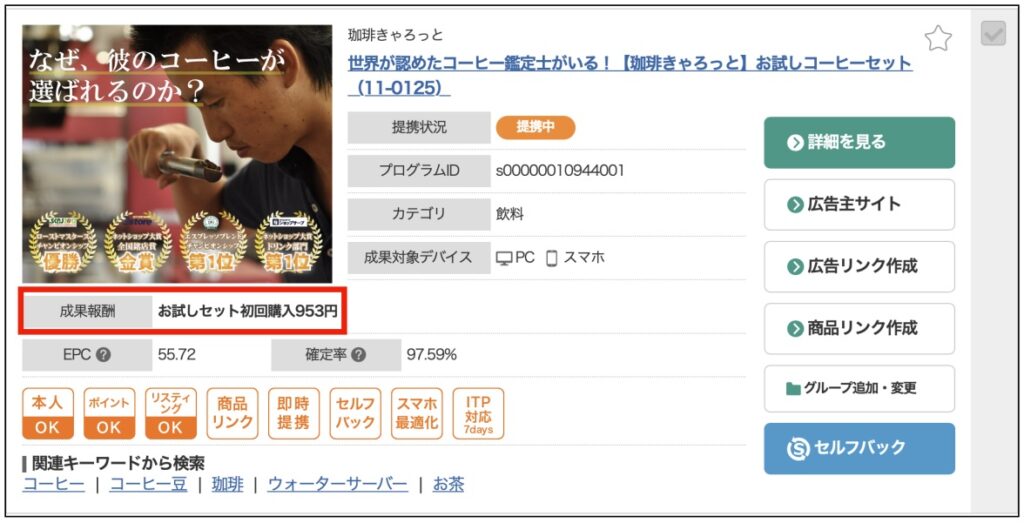
Task: Click the コーヒー keyword link
Action: pos(54,484)
